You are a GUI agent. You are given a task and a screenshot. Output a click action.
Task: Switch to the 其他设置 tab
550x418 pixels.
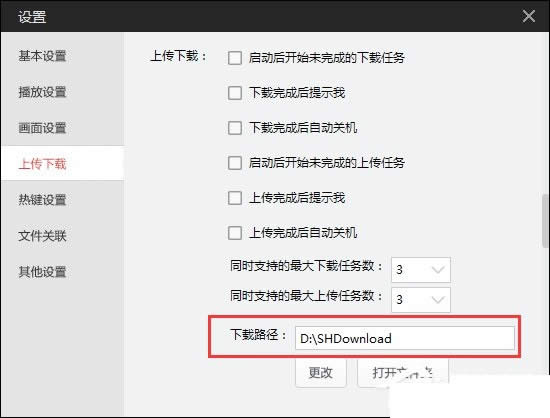point(42,272)
